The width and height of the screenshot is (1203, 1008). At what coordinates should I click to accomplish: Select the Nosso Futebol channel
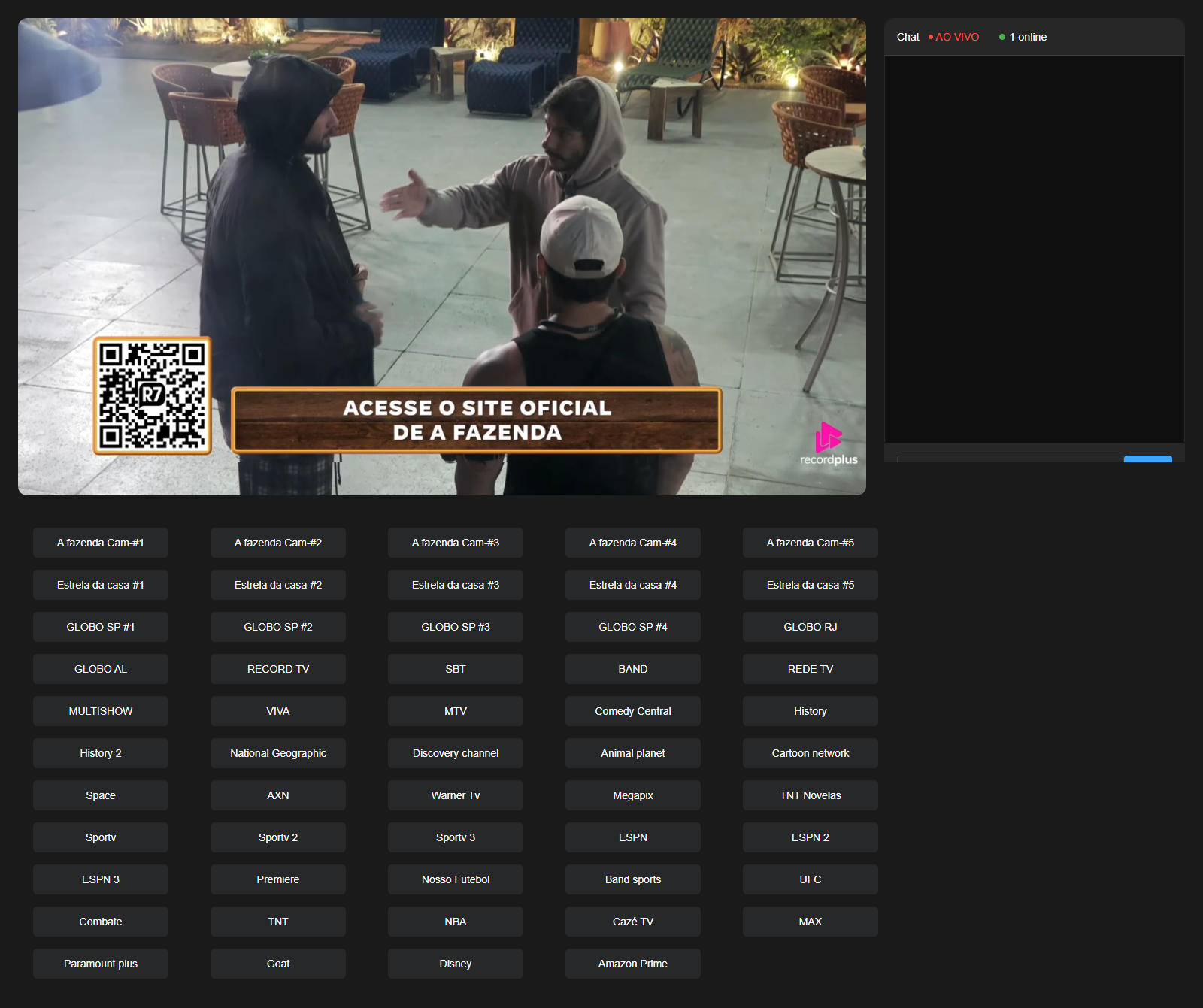455,879
